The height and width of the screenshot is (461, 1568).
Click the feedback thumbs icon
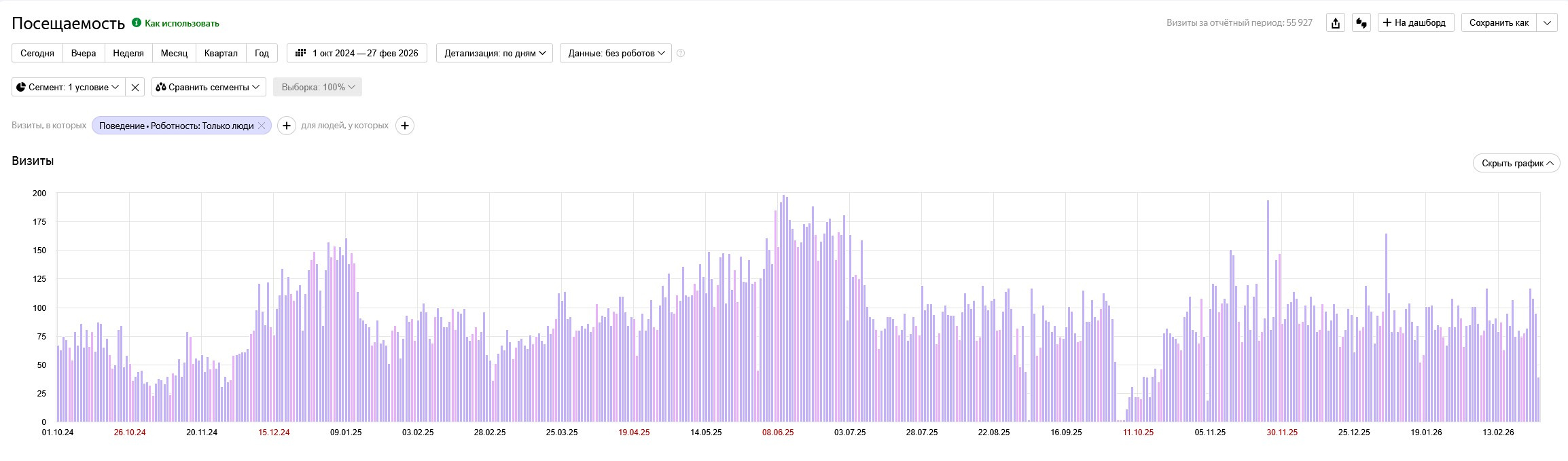1361,23
